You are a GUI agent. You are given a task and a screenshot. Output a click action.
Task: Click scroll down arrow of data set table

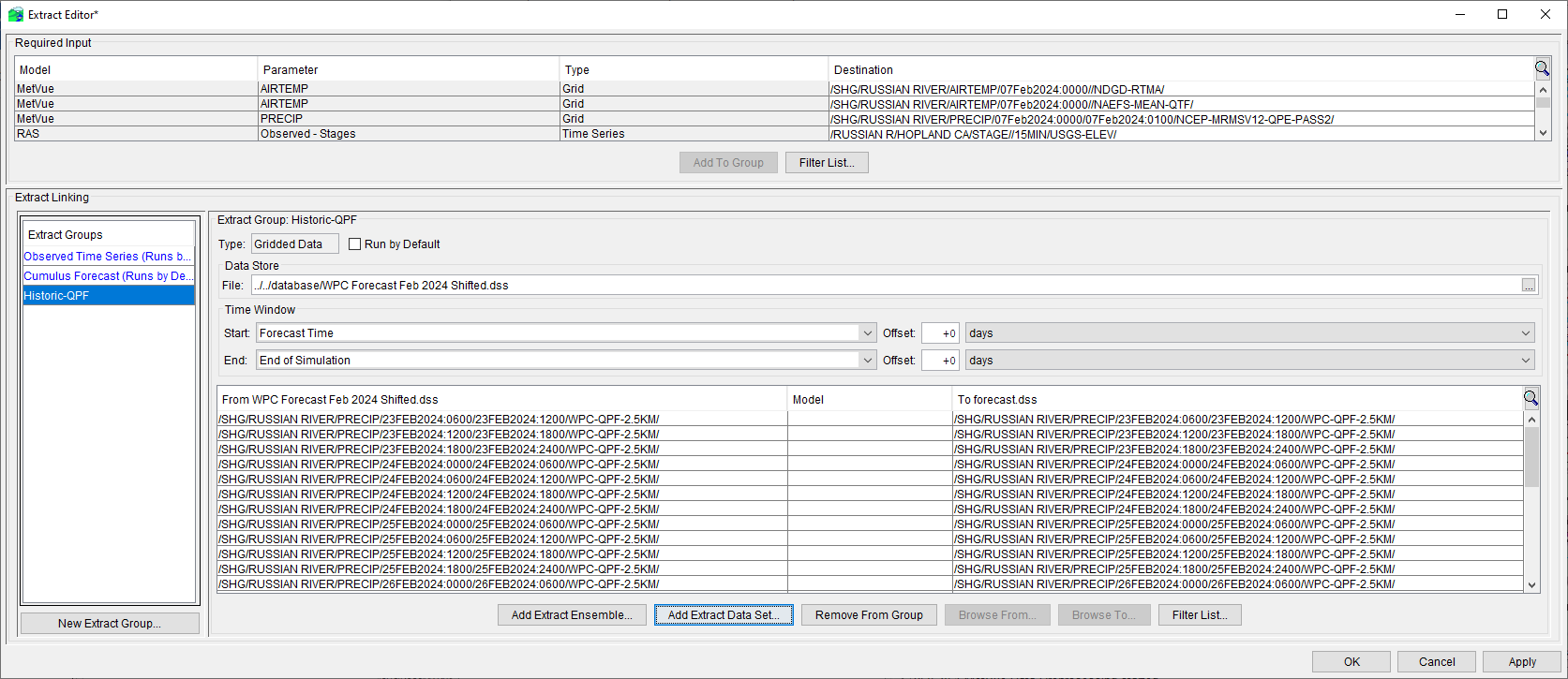[x=1532, y=585]
